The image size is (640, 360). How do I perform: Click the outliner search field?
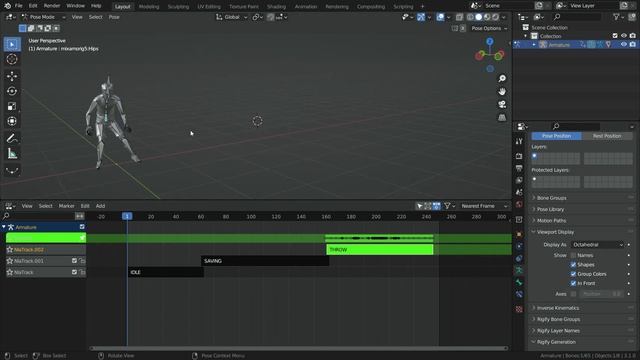[577, 17]
